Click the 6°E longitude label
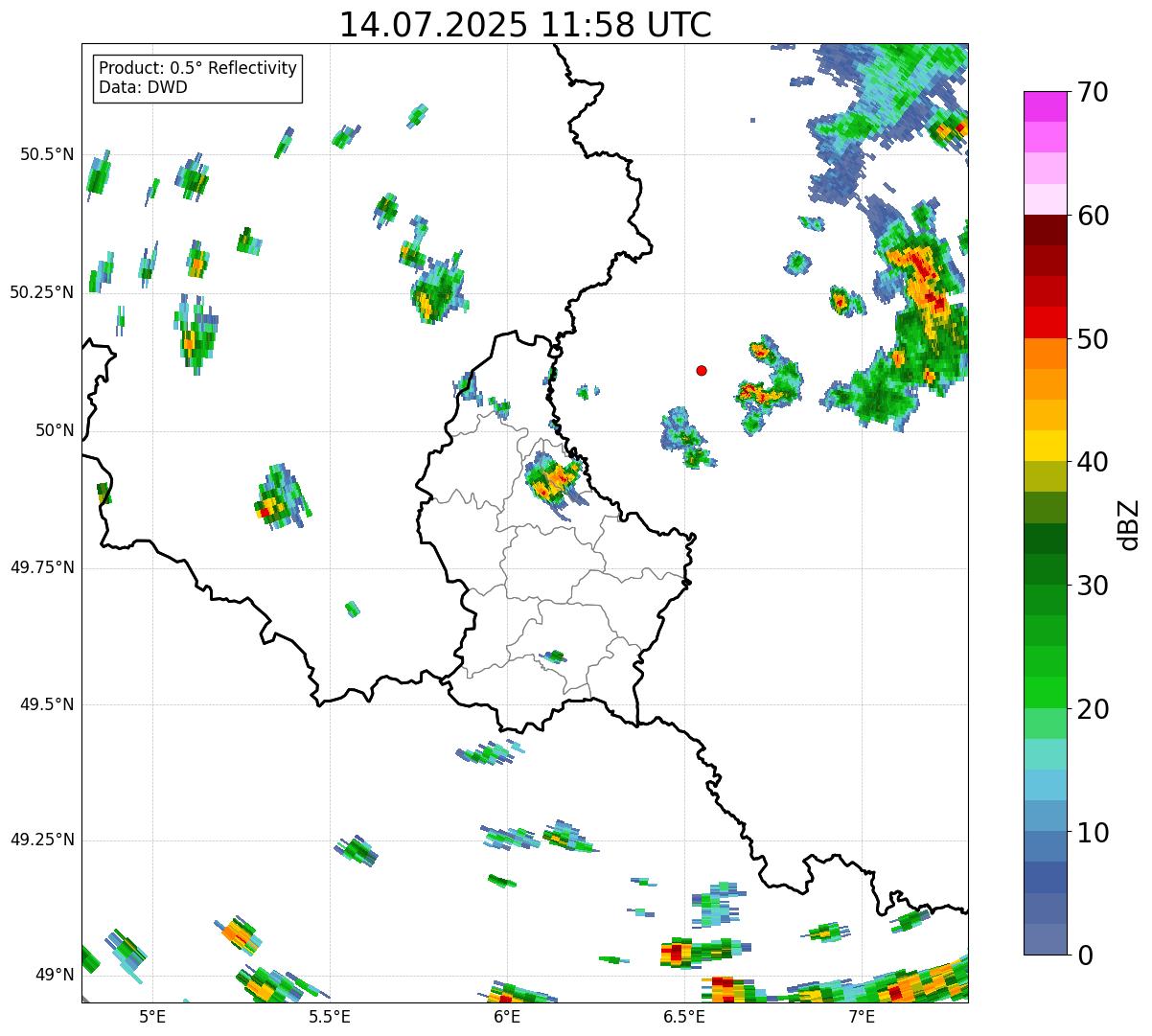The image size is (1152, 1036). (x=507, y=1017)
